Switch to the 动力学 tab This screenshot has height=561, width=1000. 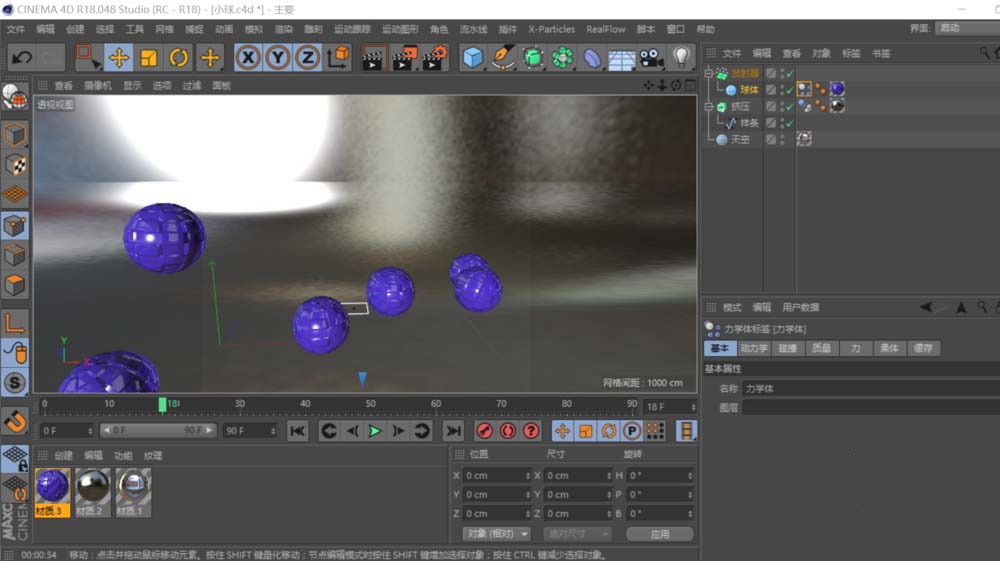pos(754,348)
